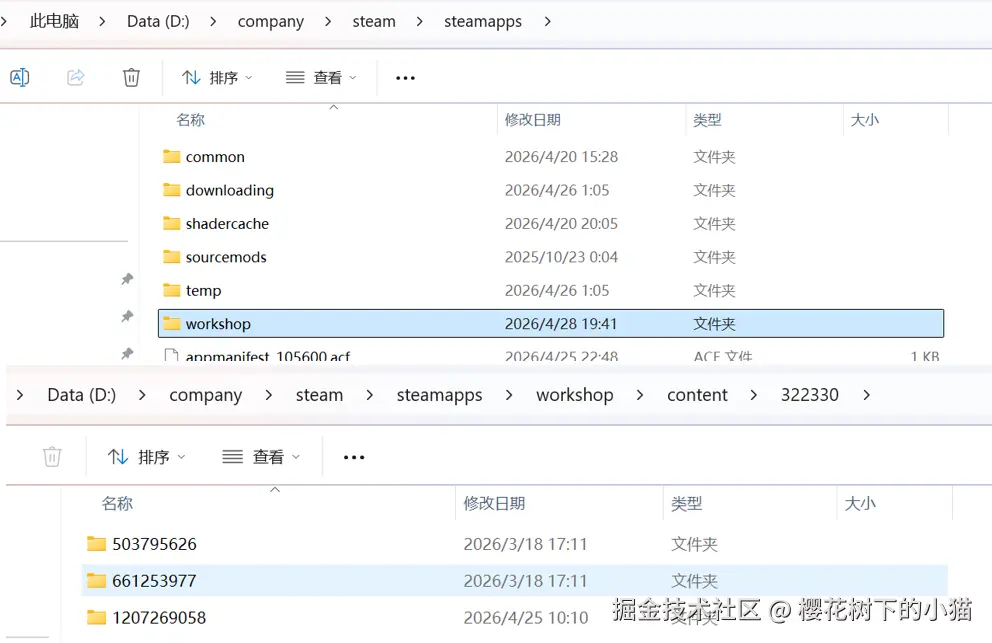Select the downloading folder icon

pyautogui.click(x=171, y=190)
